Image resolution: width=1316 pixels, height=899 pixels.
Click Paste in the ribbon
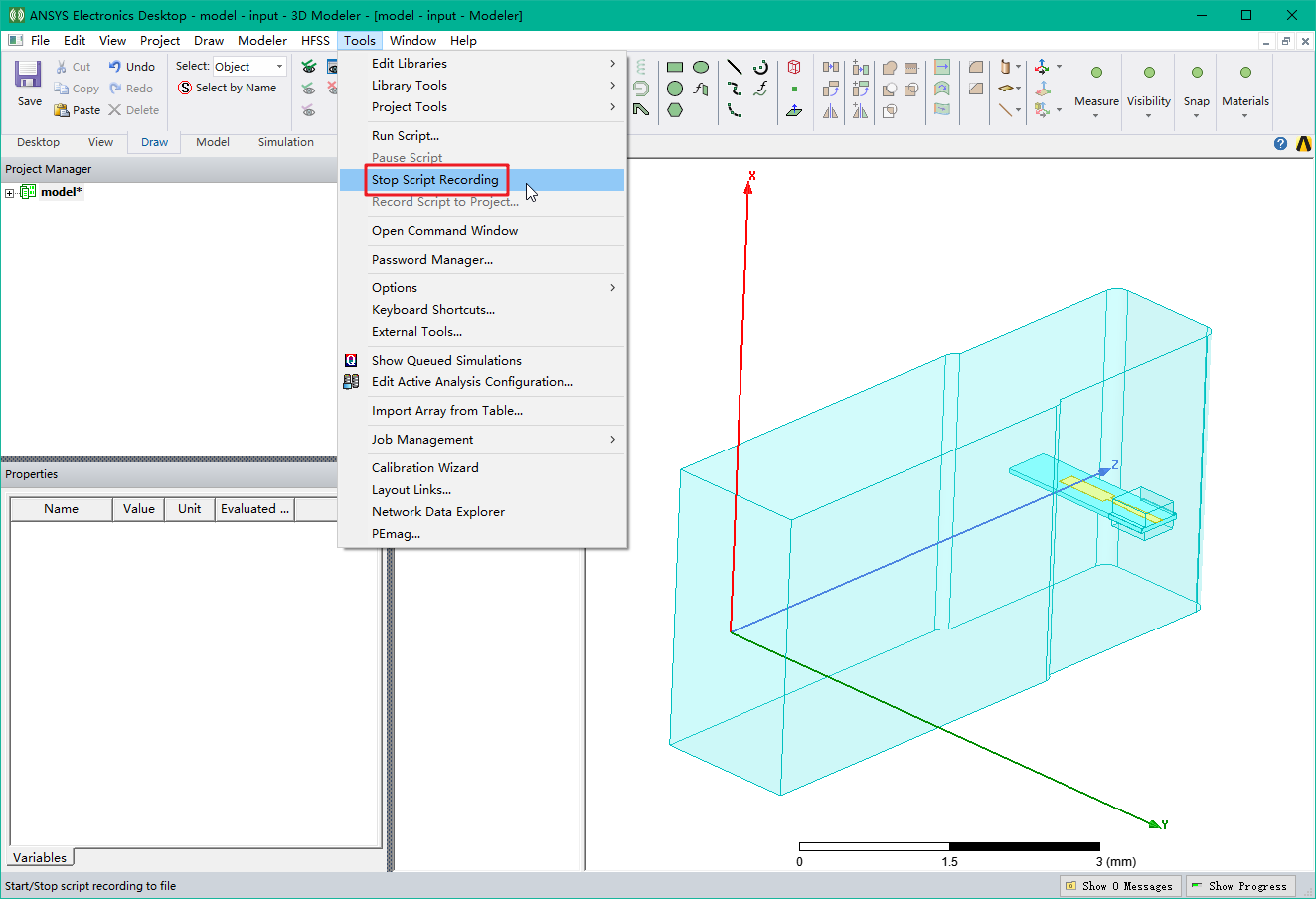78,110
